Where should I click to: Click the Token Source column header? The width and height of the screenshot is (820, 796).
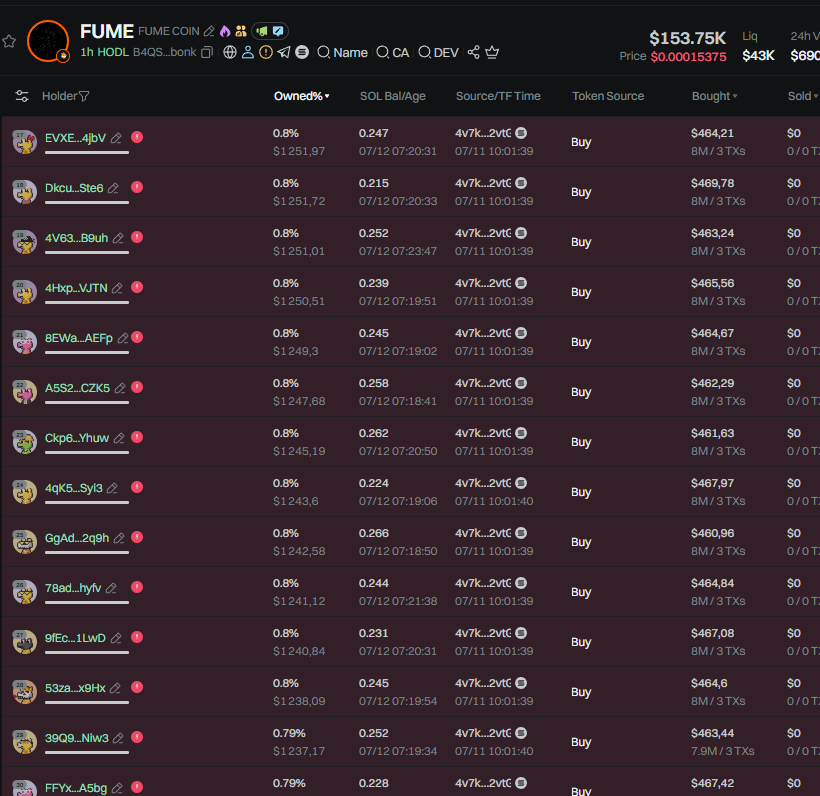point(608,96)
